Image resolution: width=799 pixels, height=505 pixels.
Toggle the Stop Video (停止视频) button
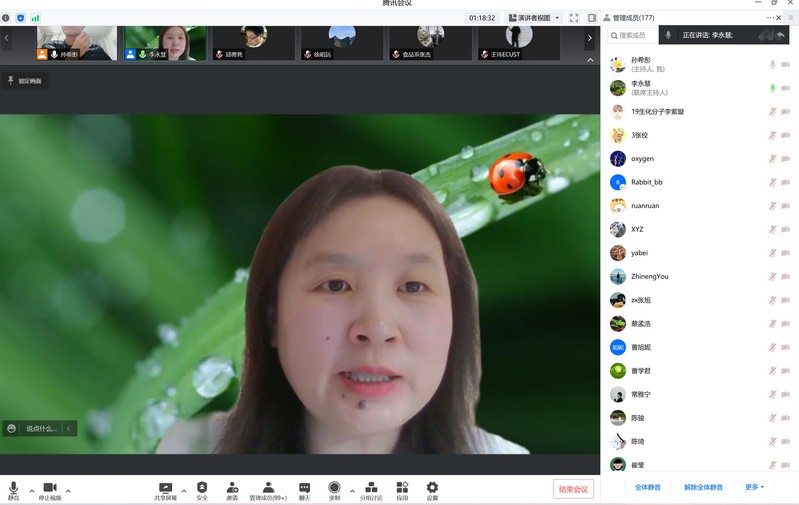click(x=49, y=489)
